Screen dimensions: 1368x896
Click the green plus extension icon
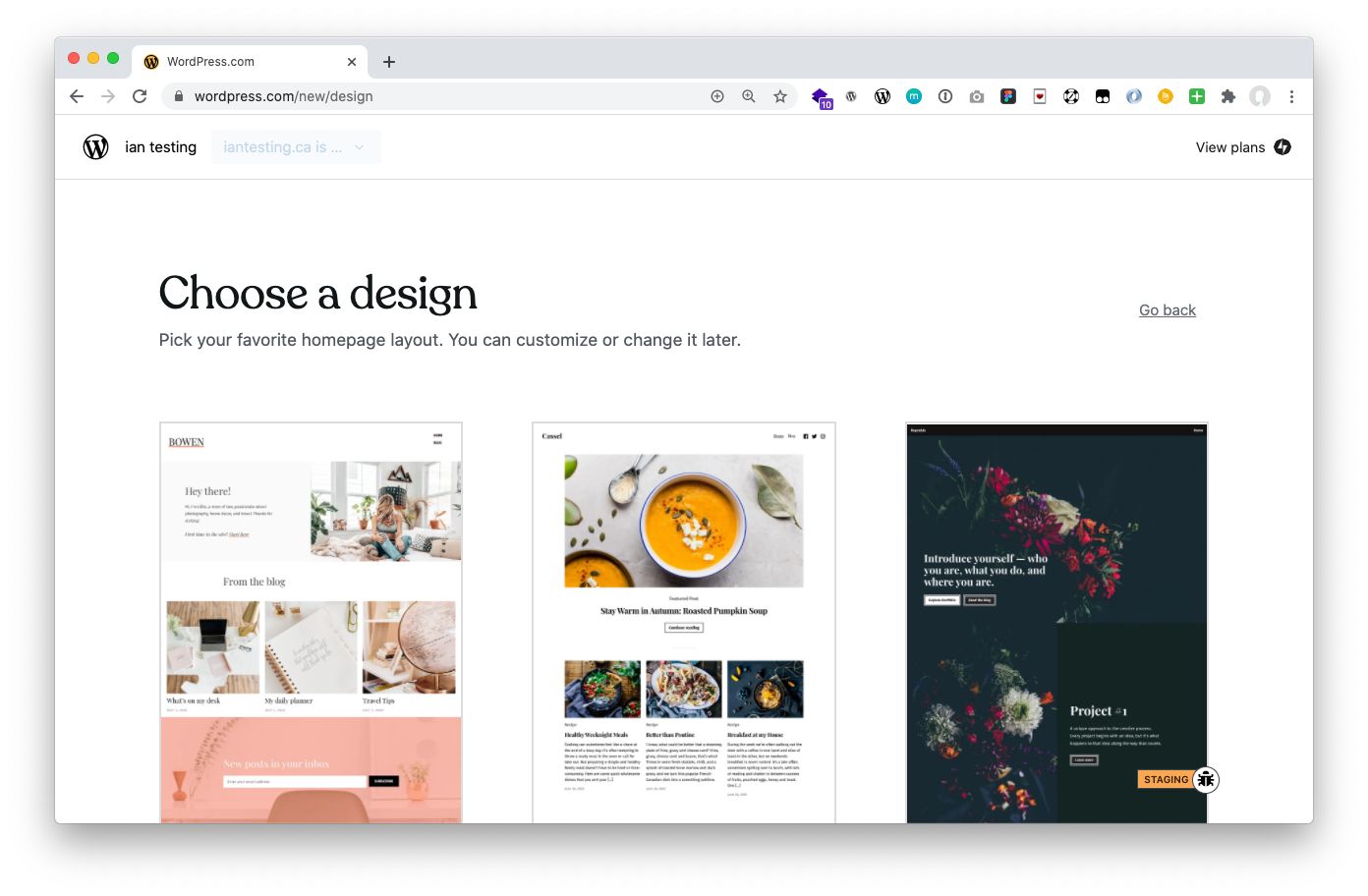[x=1197, y=96]
